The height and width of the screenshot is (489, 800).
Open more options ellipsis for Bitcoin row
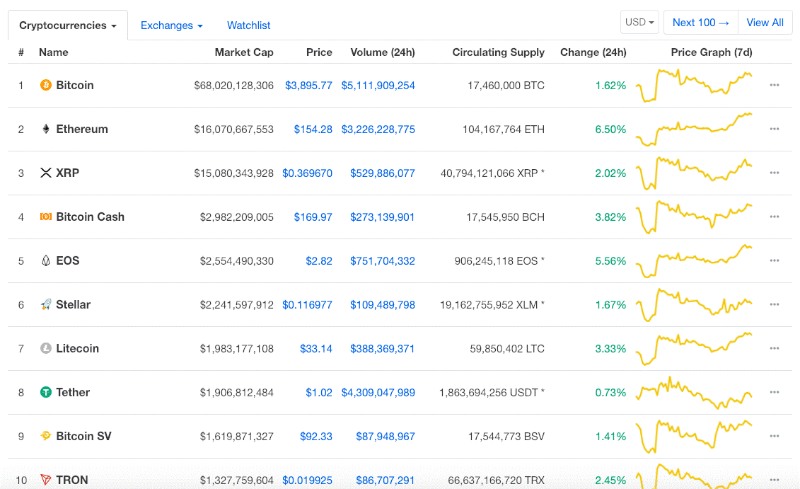click(774, 85)
